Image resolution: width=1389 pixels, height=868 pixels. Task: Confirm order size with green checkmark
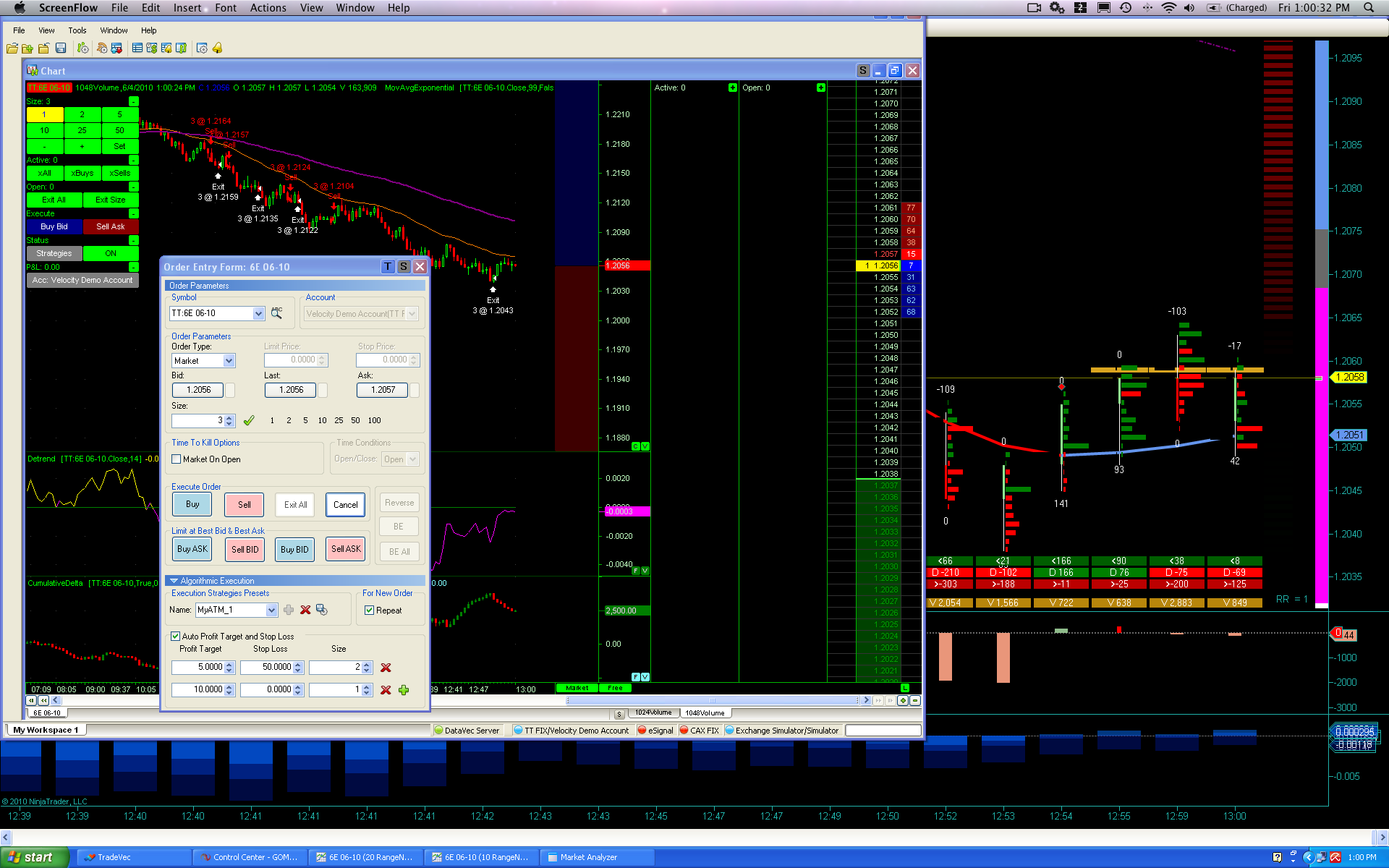tap(249, 420)
